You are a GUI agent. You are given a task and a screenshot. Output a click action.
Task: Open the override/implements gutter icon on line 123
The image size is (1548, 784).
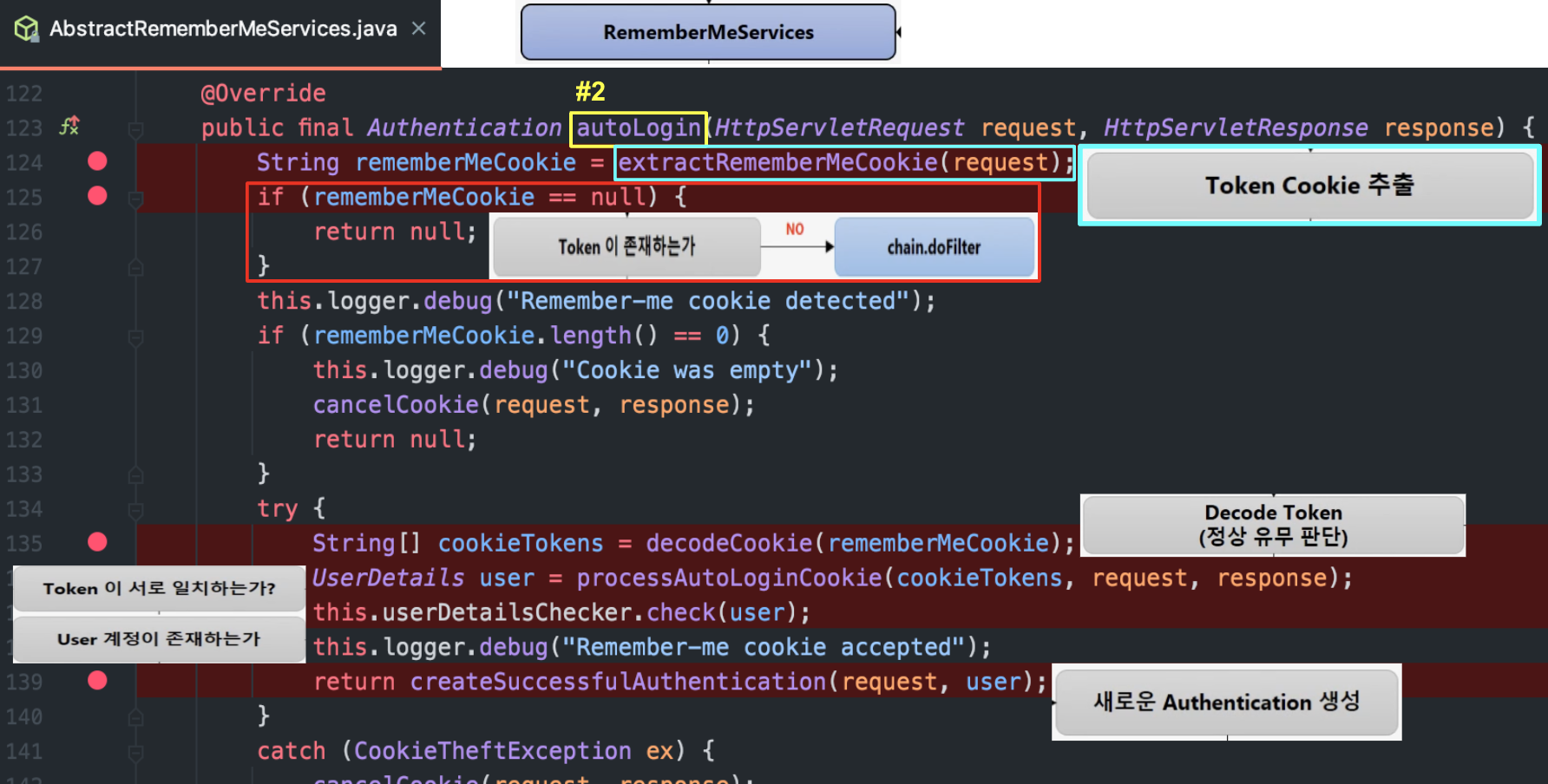point(69,127)
